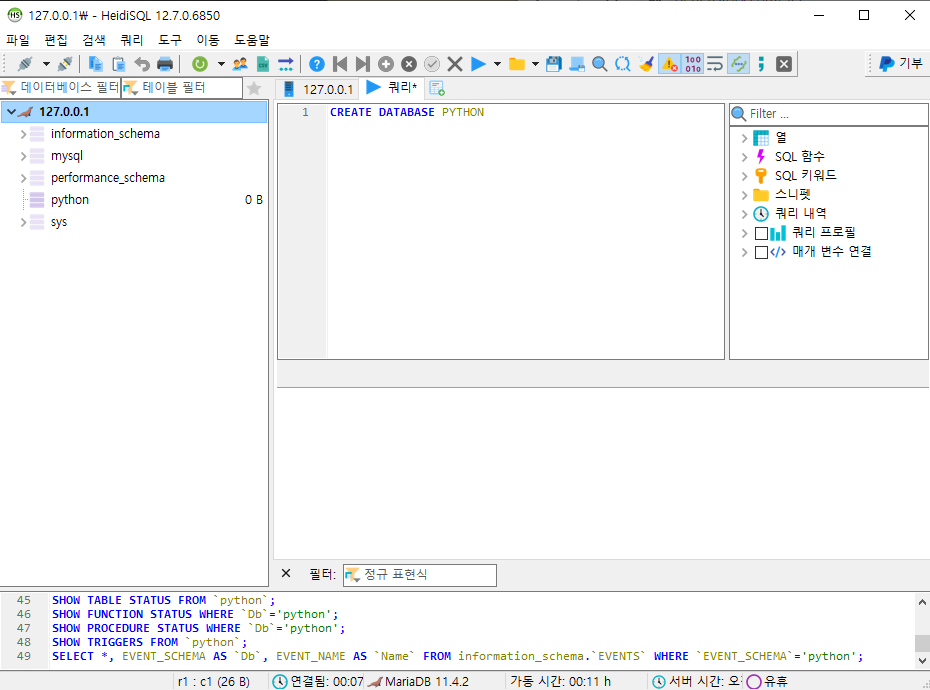This screenshot has width=930, height=690.
Task: Switch to the 127.0.0.1 host tab
Action: [319, 89]
